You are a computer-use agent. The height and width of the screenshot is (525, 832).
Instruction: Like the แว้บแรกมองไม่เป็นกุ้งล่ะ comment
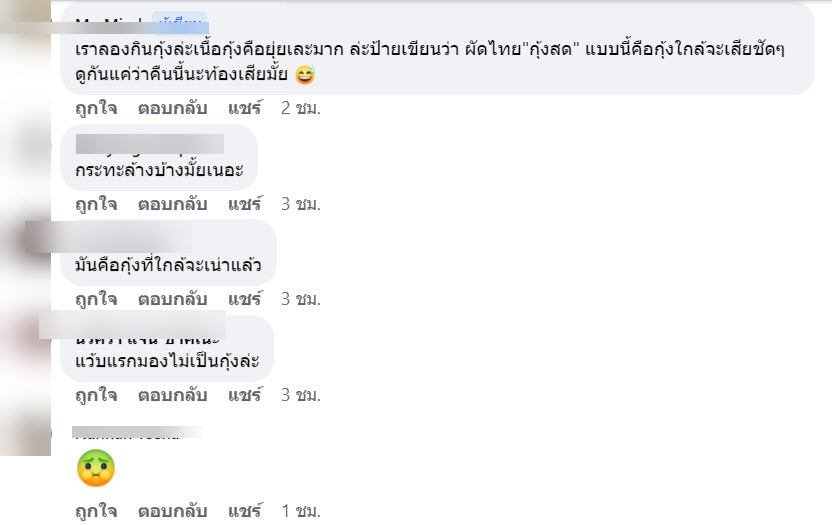pyautogui.click(x=96, y=395)
